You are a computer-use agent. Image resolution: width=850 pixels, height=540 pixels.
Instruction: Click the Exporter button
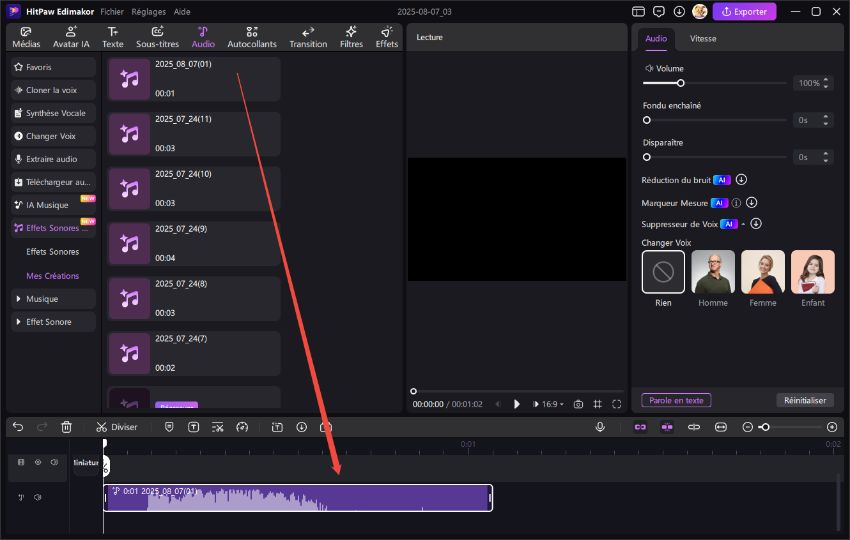pyautogui.click(x=744, y=11)
